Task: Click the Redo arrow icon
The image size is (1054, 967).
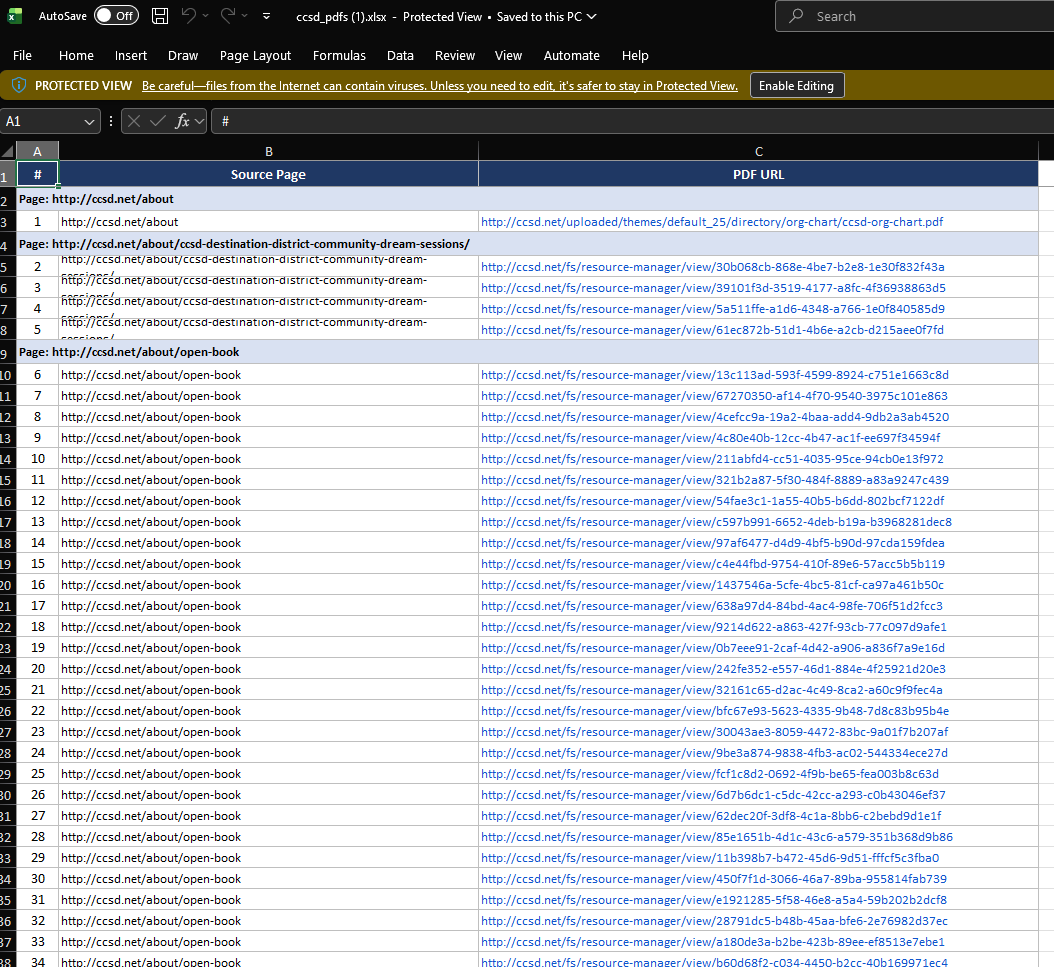Action: pos(227,16)
